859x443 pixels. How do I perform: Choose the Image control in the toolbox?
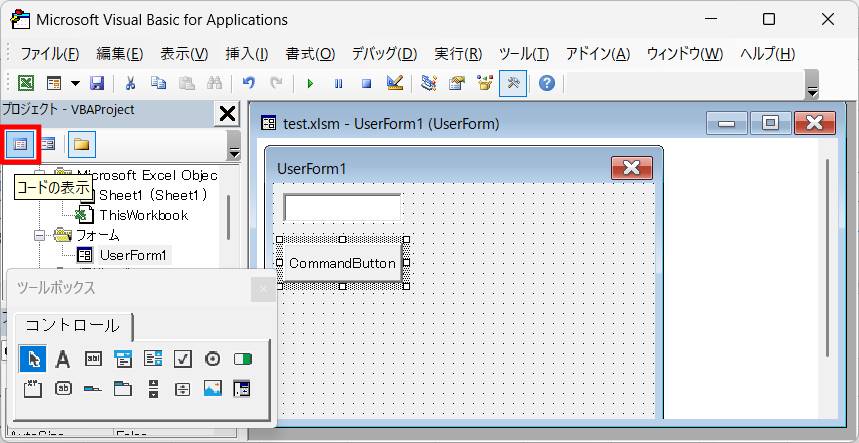point(213,389)
